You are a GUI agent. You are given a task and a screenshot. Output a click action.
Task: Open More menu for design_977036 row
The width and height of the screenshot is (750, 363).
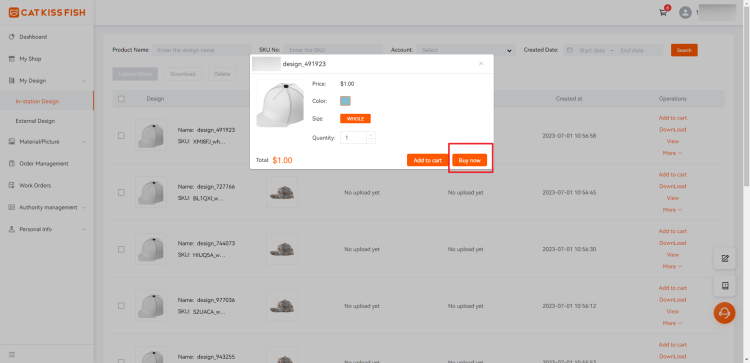pos(672,323)
